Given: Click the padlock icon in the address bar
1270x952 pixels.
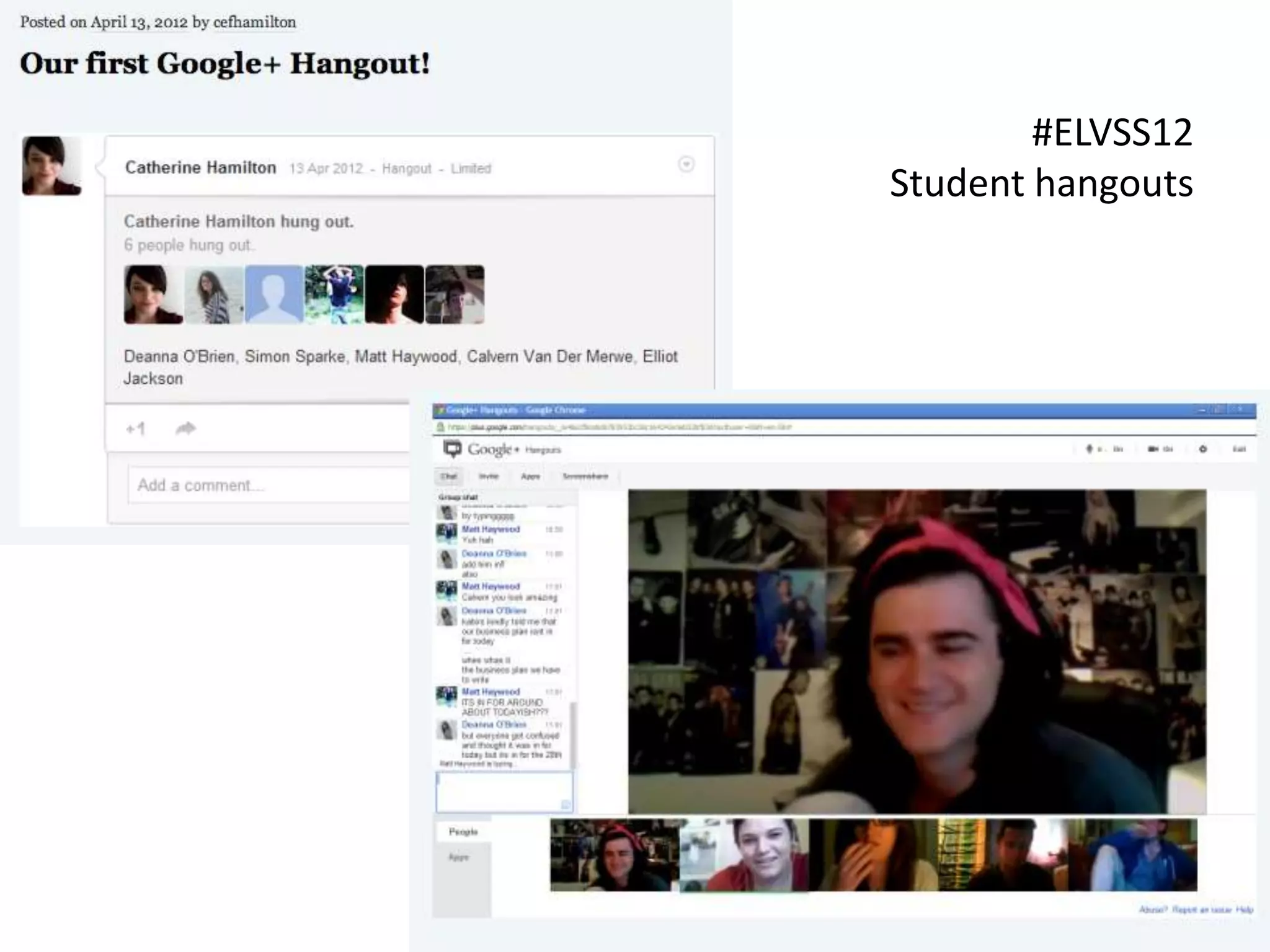Looking at the screenshot, I should click(x=440, y=427).
